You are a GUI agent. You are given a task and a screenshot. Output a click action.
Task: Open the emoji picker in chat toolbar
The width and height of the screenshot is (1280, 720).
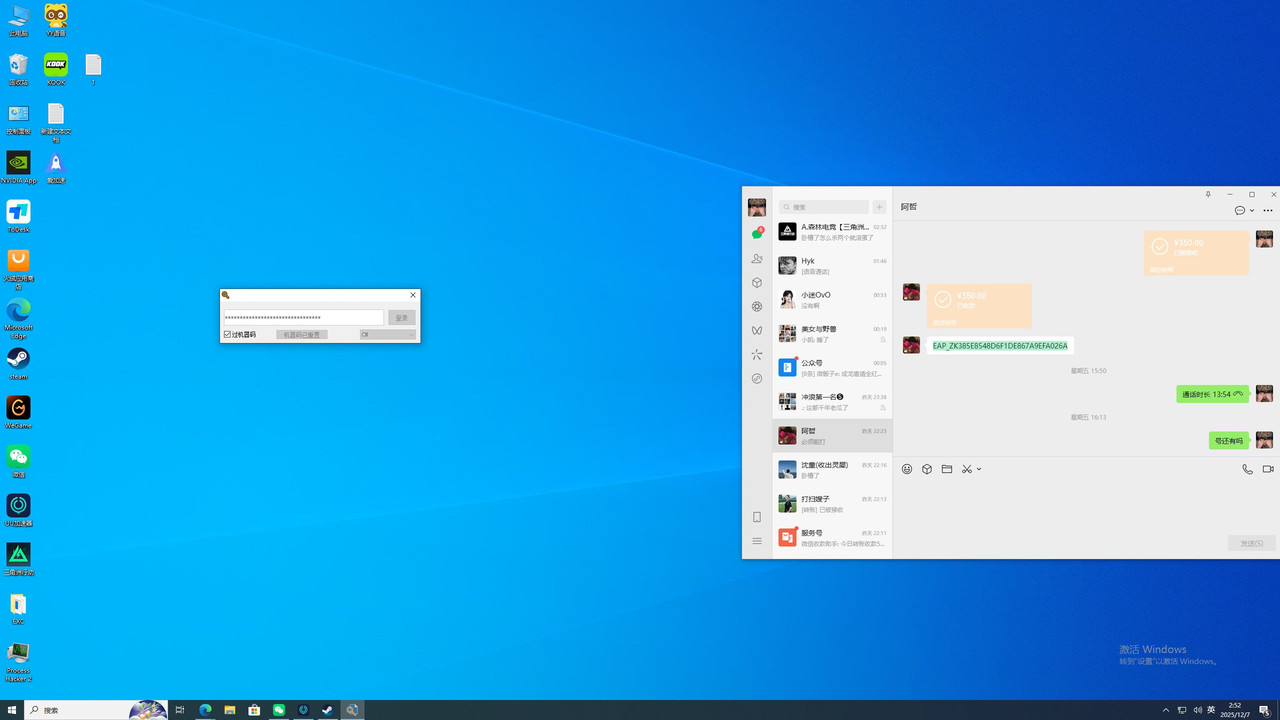coord(907,469)
